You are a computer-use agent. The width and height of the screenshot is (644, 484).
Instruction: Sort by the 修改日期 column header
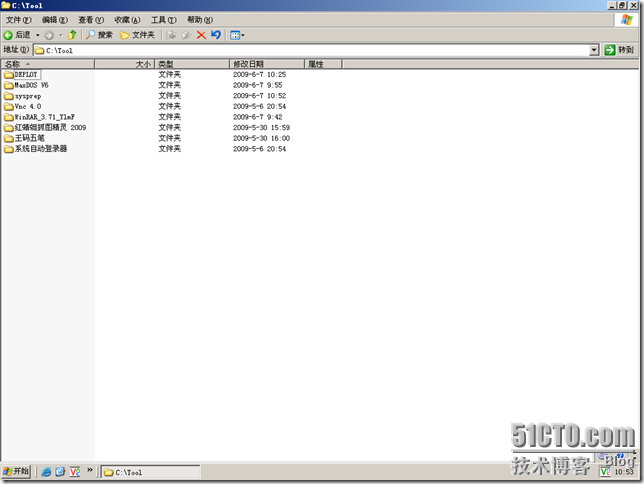pos(267,64)
